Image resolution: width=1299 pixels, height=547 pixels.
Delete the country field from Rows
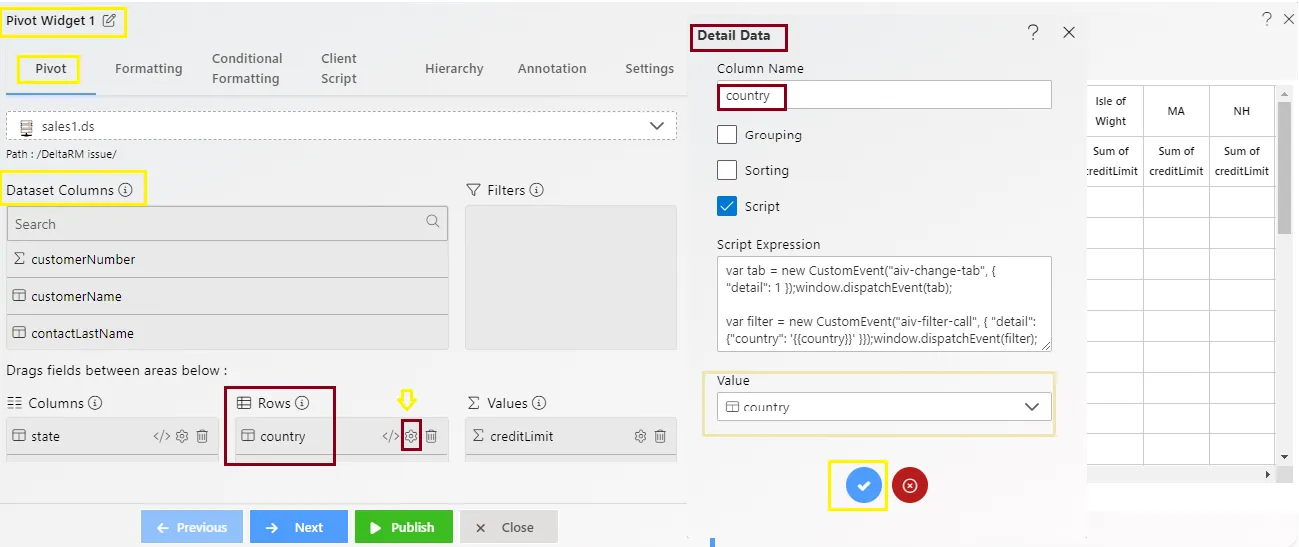431,437
